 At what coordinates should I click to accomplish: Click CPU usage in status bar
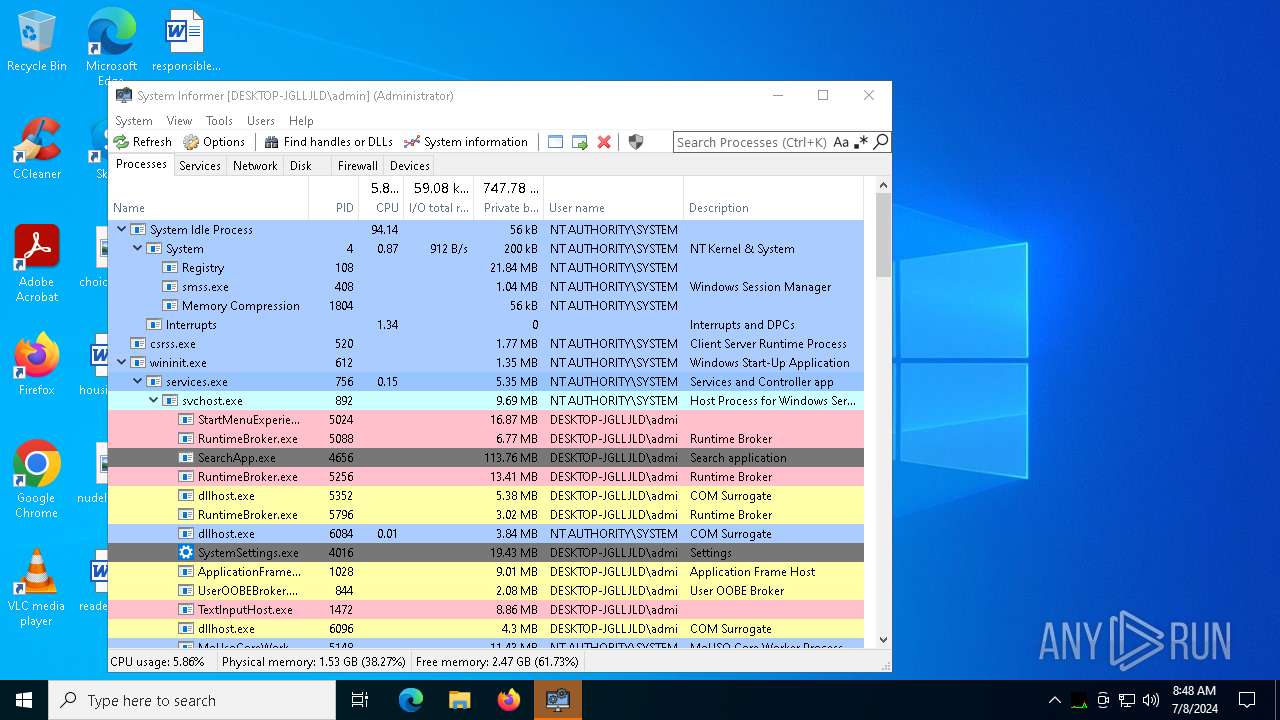click(157, 662)
